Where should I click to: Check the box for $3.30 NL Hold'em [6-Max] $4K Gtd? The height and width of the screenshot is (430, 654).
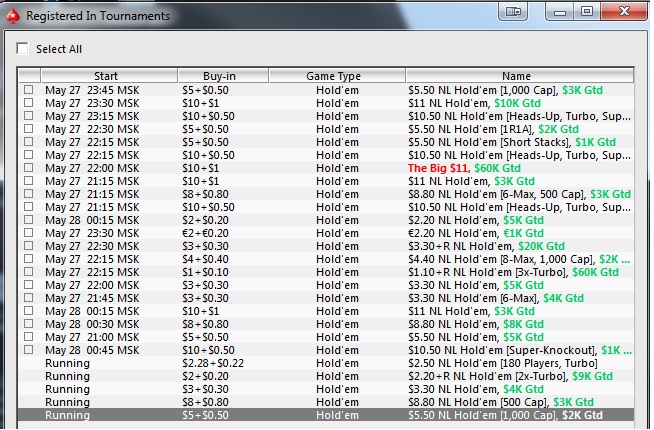pyautogui.click(x=28, y=298)
